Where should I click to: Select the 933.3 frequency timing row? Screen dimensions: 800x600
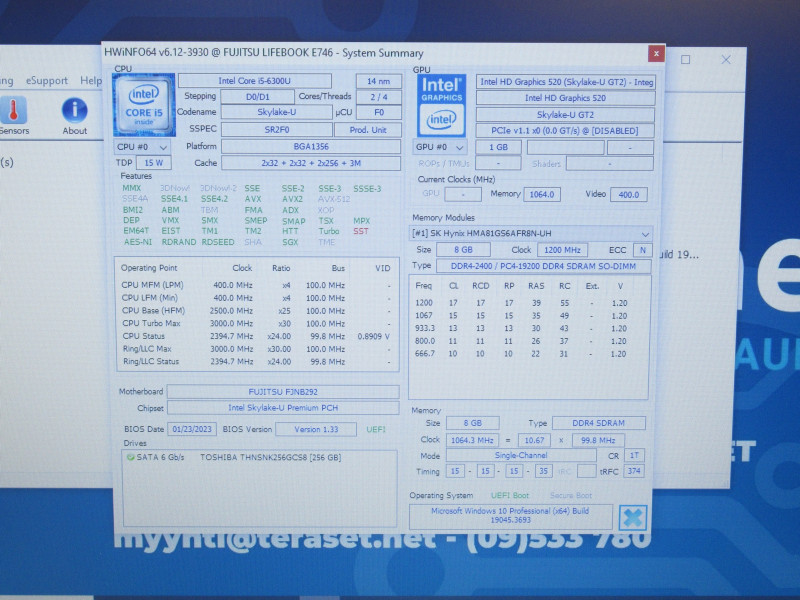(521, 329)
